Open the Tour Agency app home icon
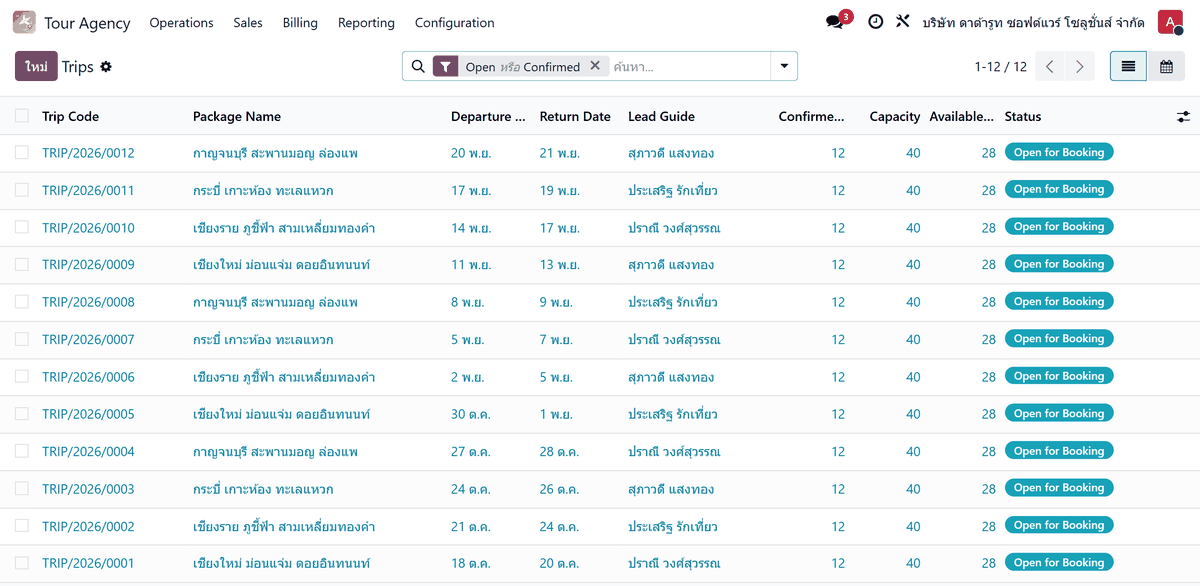1200x586 pixels. 24,22
